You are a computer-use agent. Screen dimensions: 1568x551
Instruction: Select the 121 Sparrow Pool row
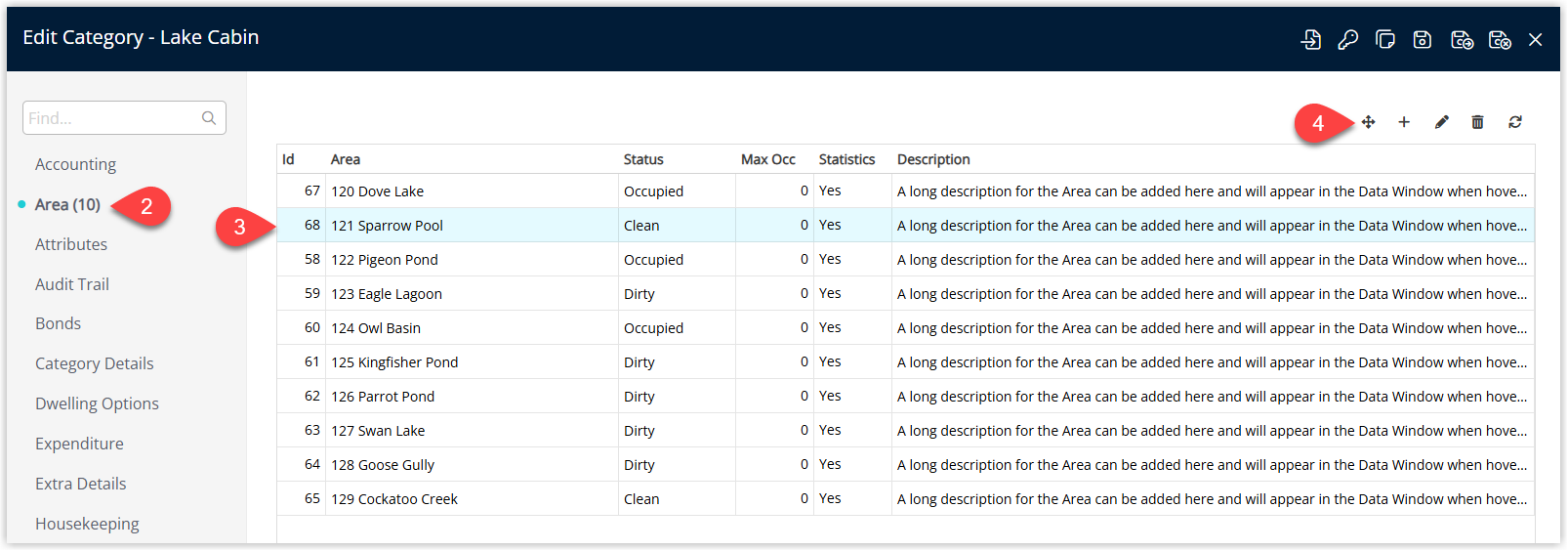coord(906,225)
